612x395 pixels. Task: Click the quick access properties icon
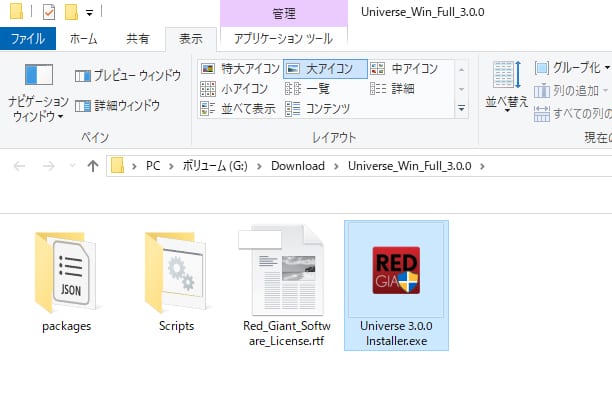point(49,12)
